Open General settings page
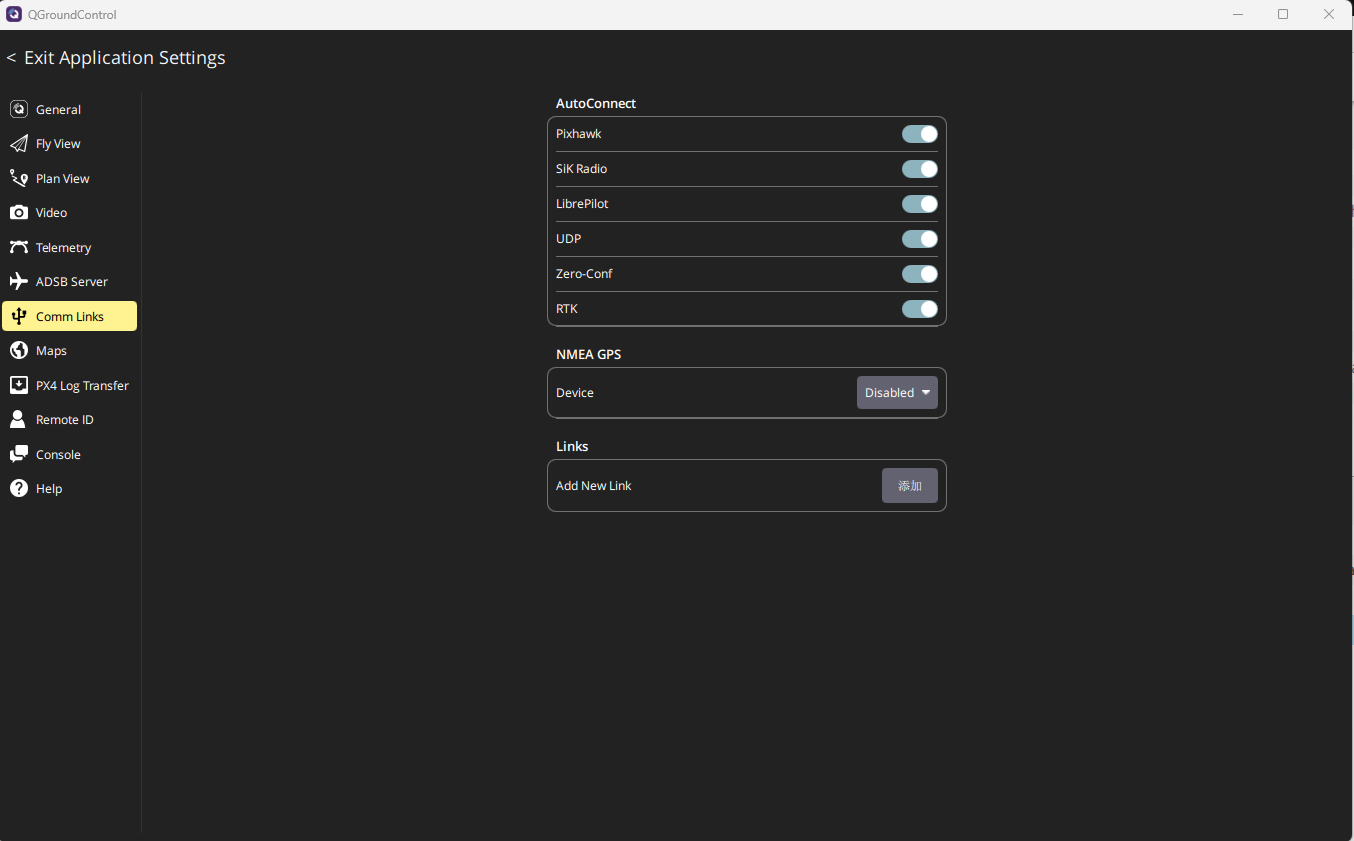The height and width of the screenshot is (841, 1354). coord(69,109)
